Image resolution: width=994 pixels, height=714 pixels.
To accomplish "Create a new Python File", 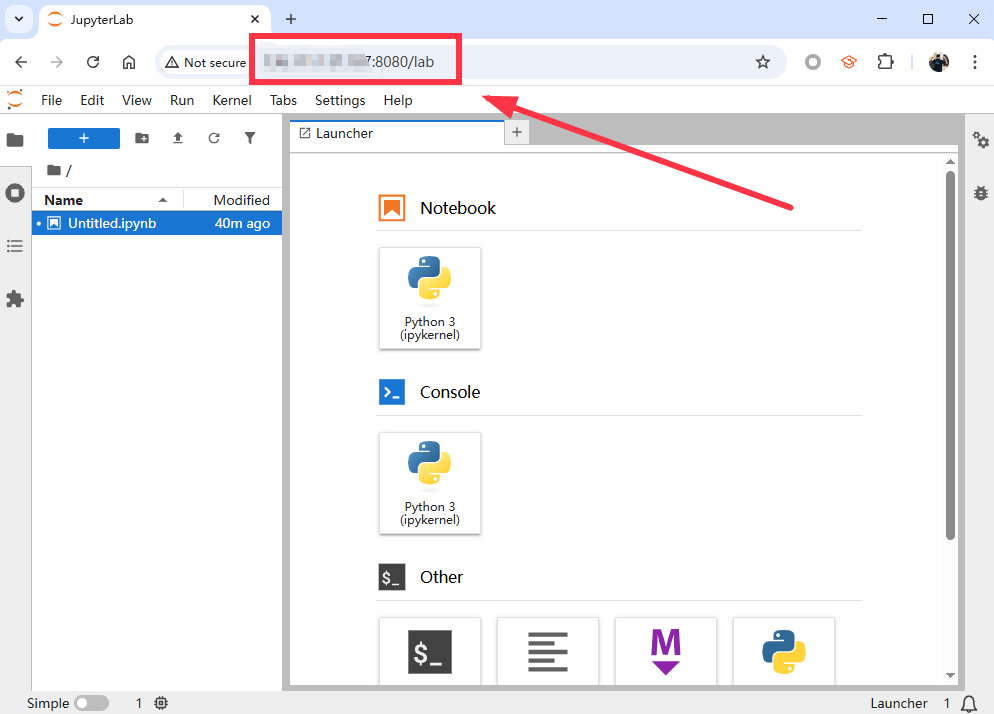I will (784, 651).
